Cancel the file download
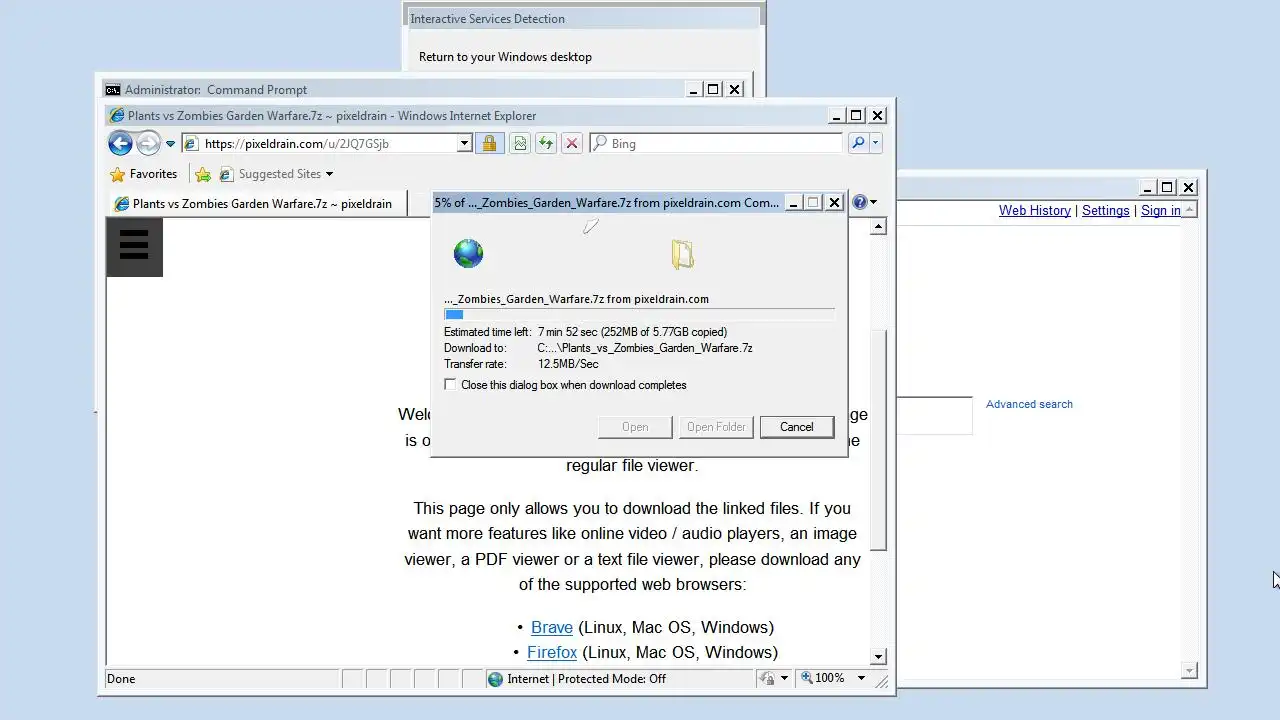This screenshot has width=1280, height=720. click(796, 427)
